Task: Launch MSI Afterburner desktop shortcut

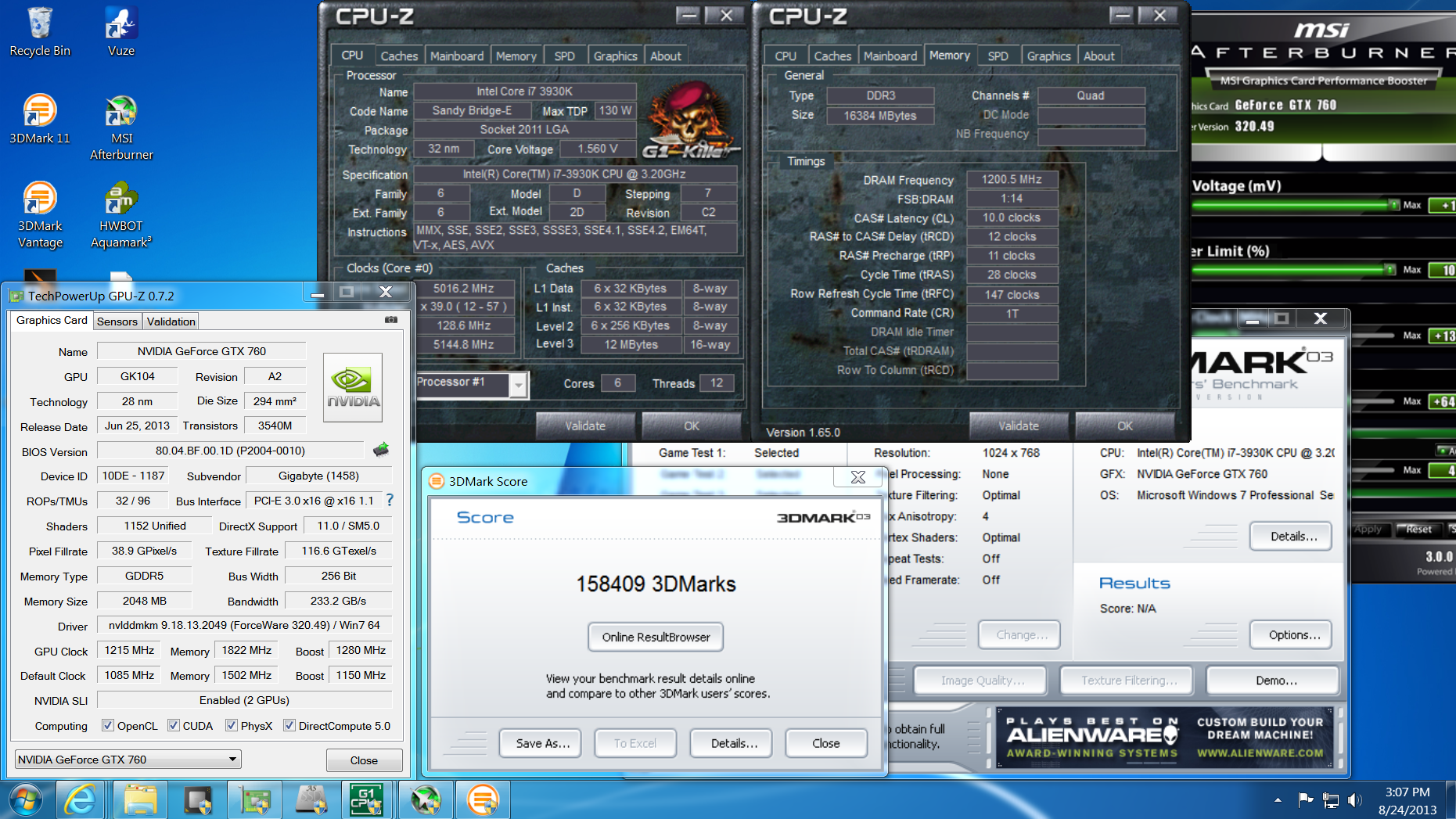Action: pos(121,127)
